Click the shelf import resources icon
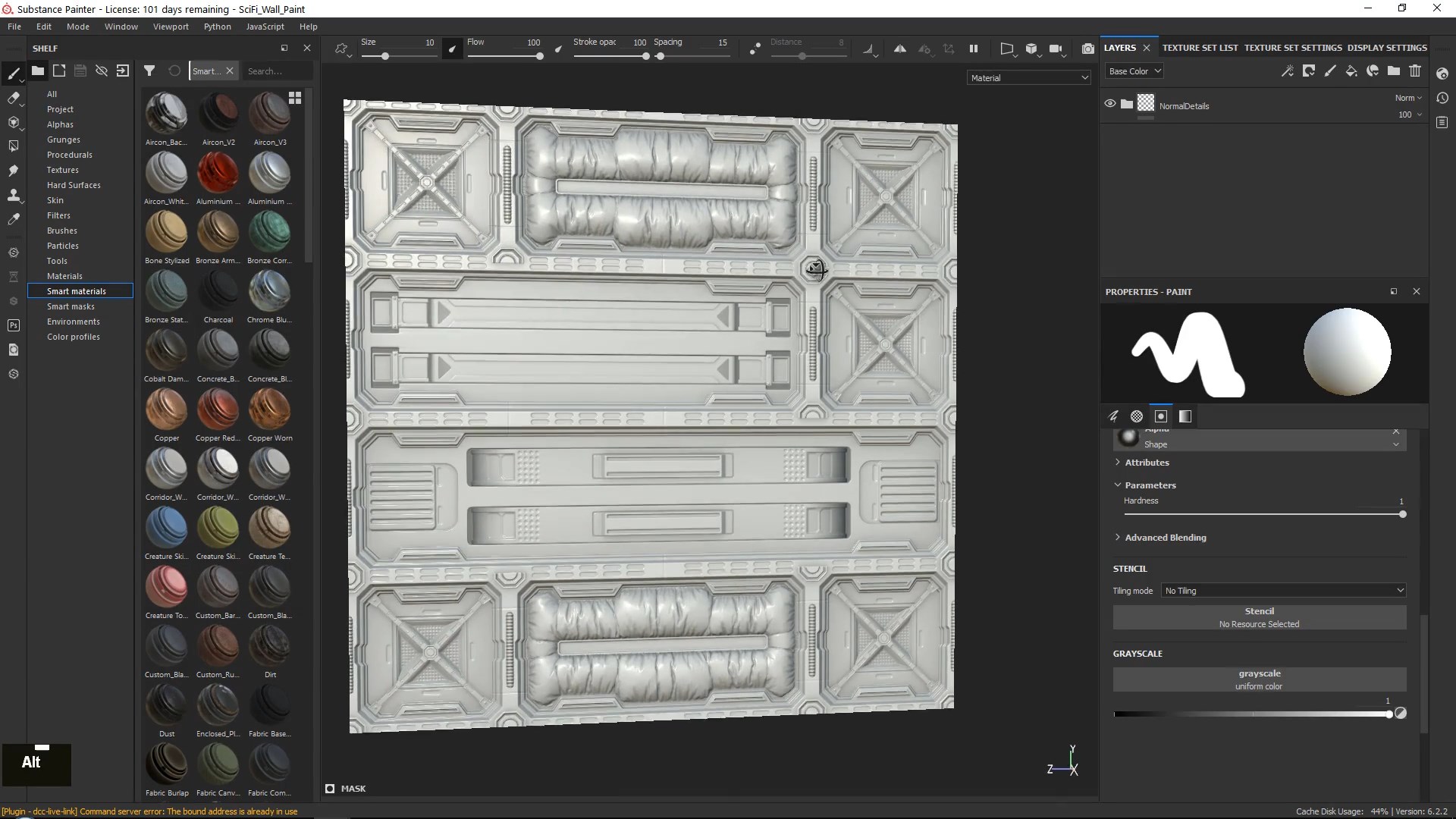This screenshot has width=1456, height=819. tap(122, 71)
